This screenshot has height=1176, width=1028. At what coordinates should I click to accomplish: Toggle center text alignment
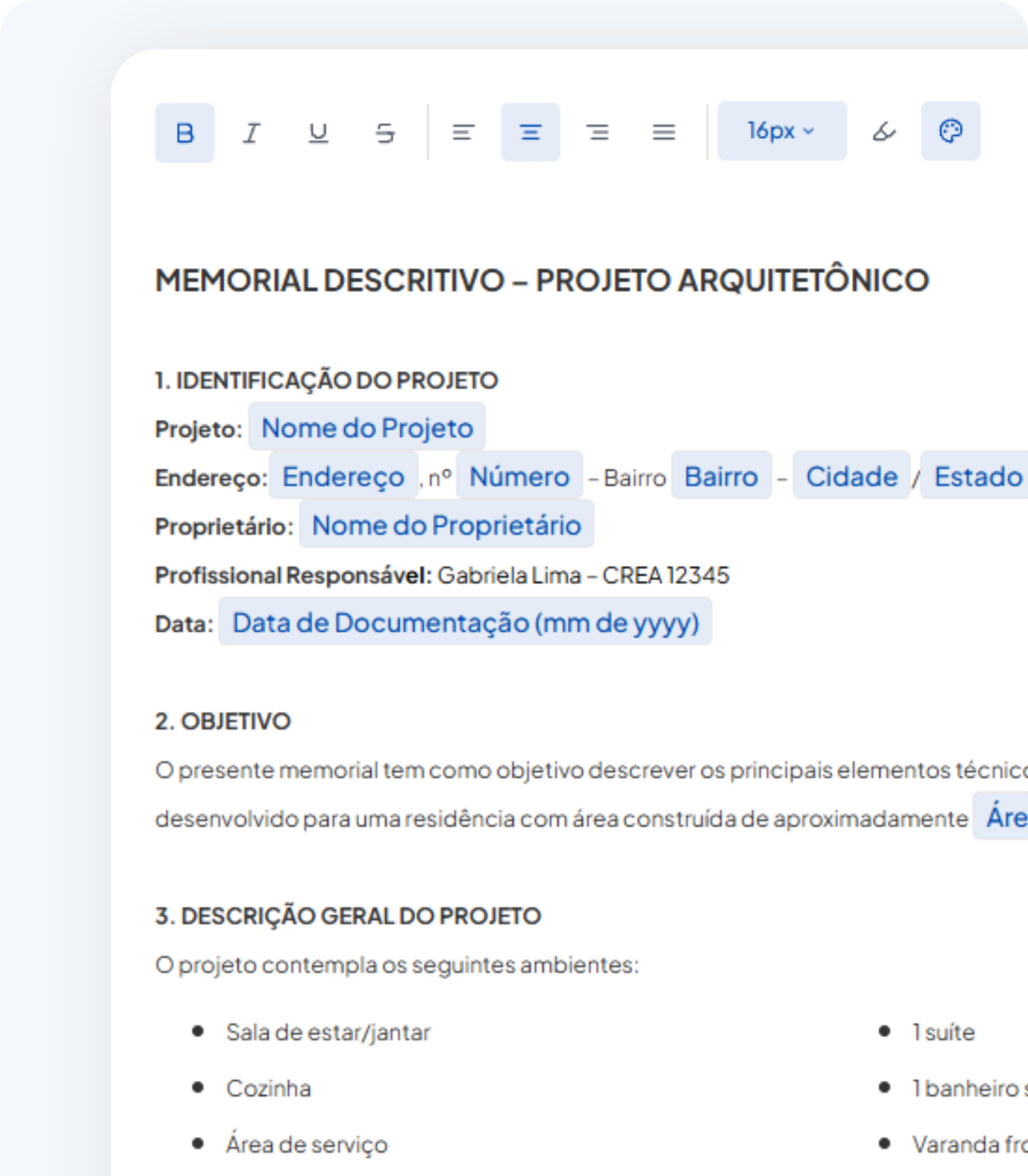click(531, 133)
